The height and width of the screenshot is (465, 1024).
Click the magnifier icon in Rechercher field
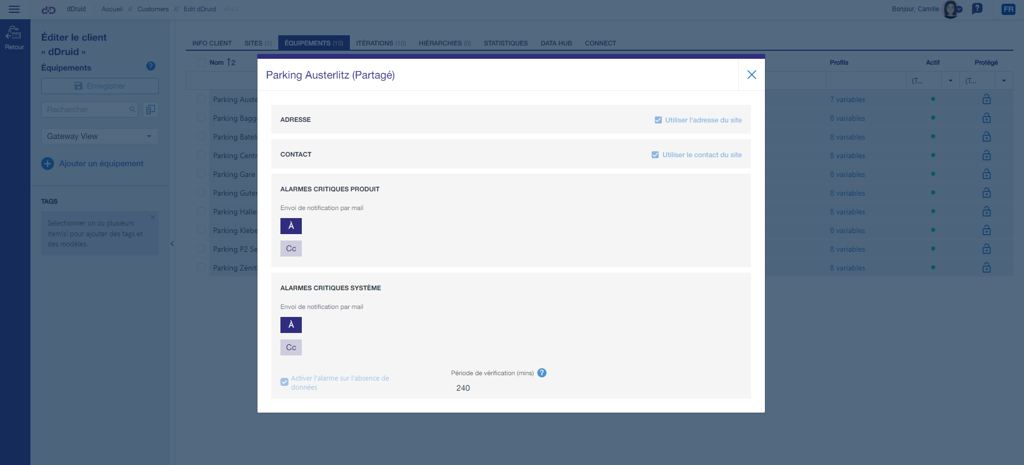(x=132, y=110)
